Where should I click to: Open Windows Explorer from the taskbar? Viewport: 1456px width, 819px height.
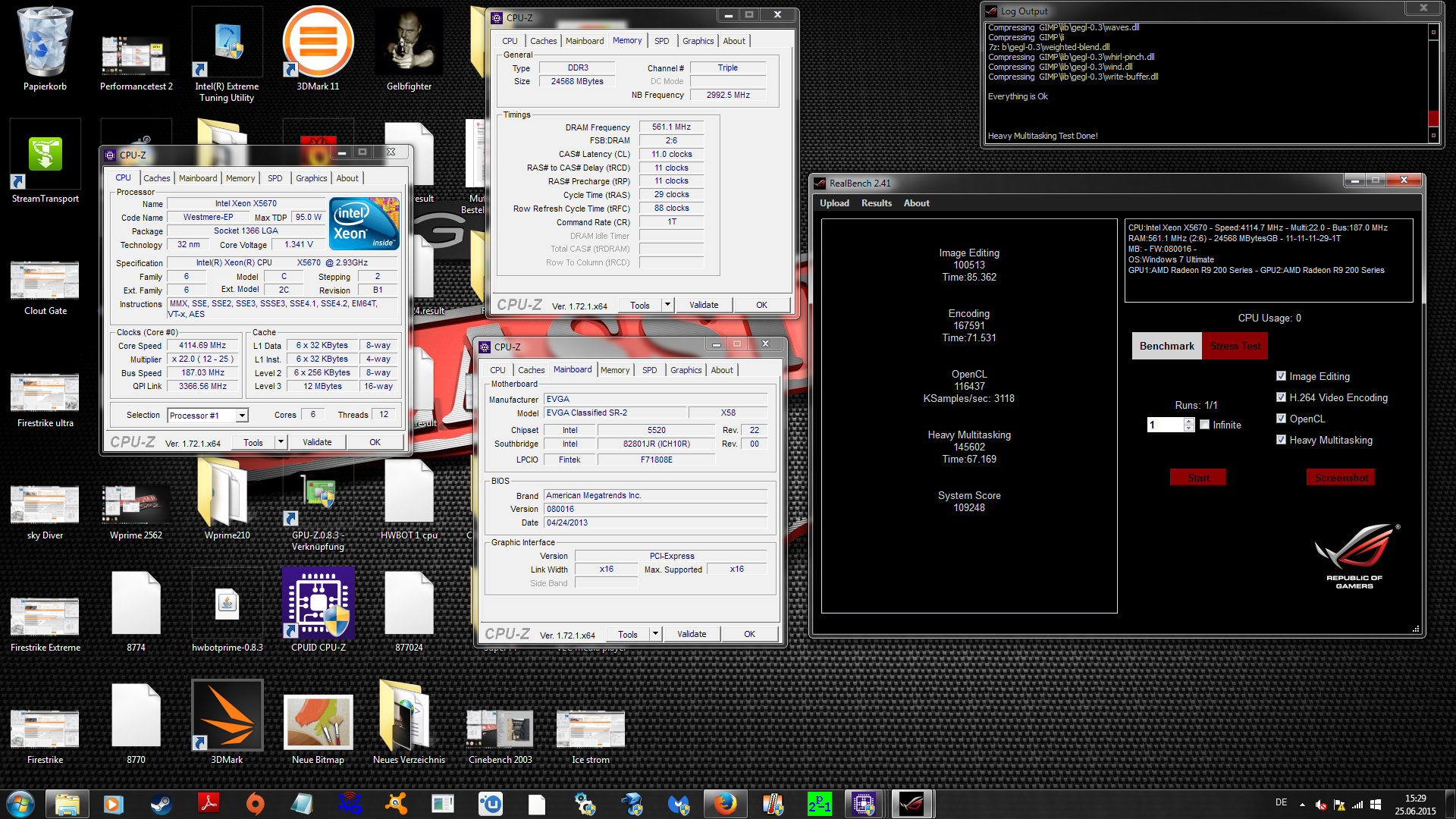67,804
